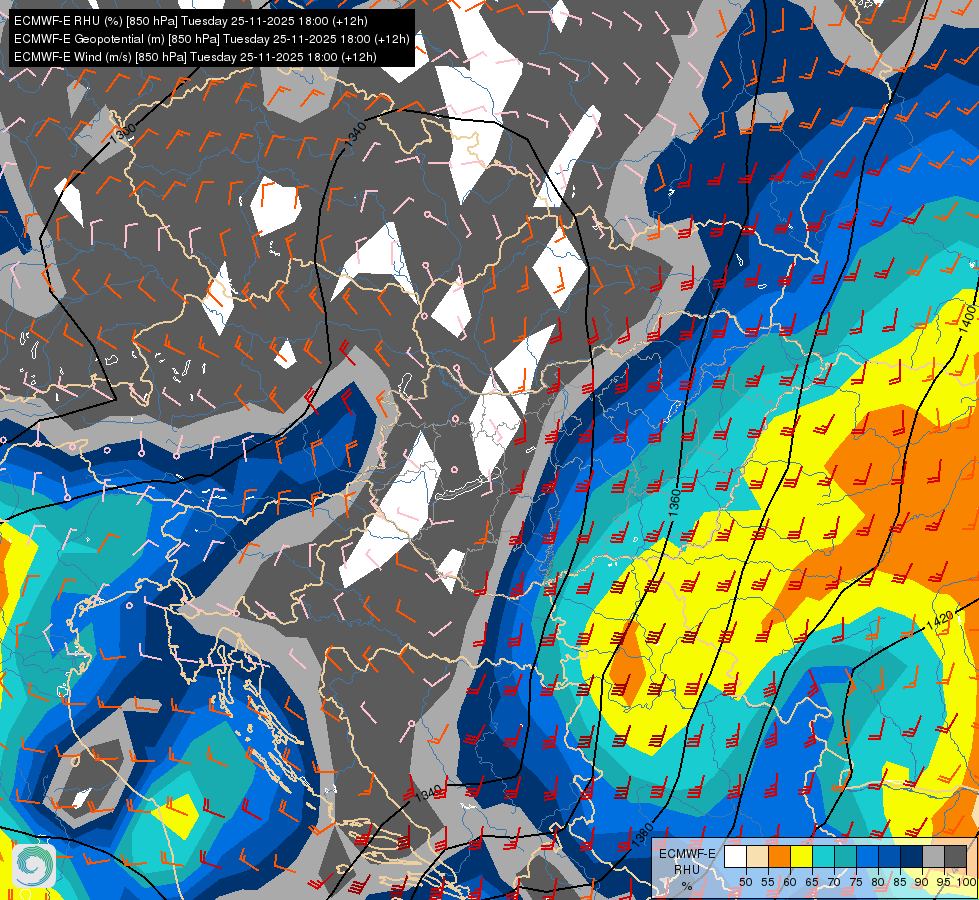Select the ECMWF-E Geopotential (m) header line
The height and width of the screenshot is (900, 979).
pos(212,39)
